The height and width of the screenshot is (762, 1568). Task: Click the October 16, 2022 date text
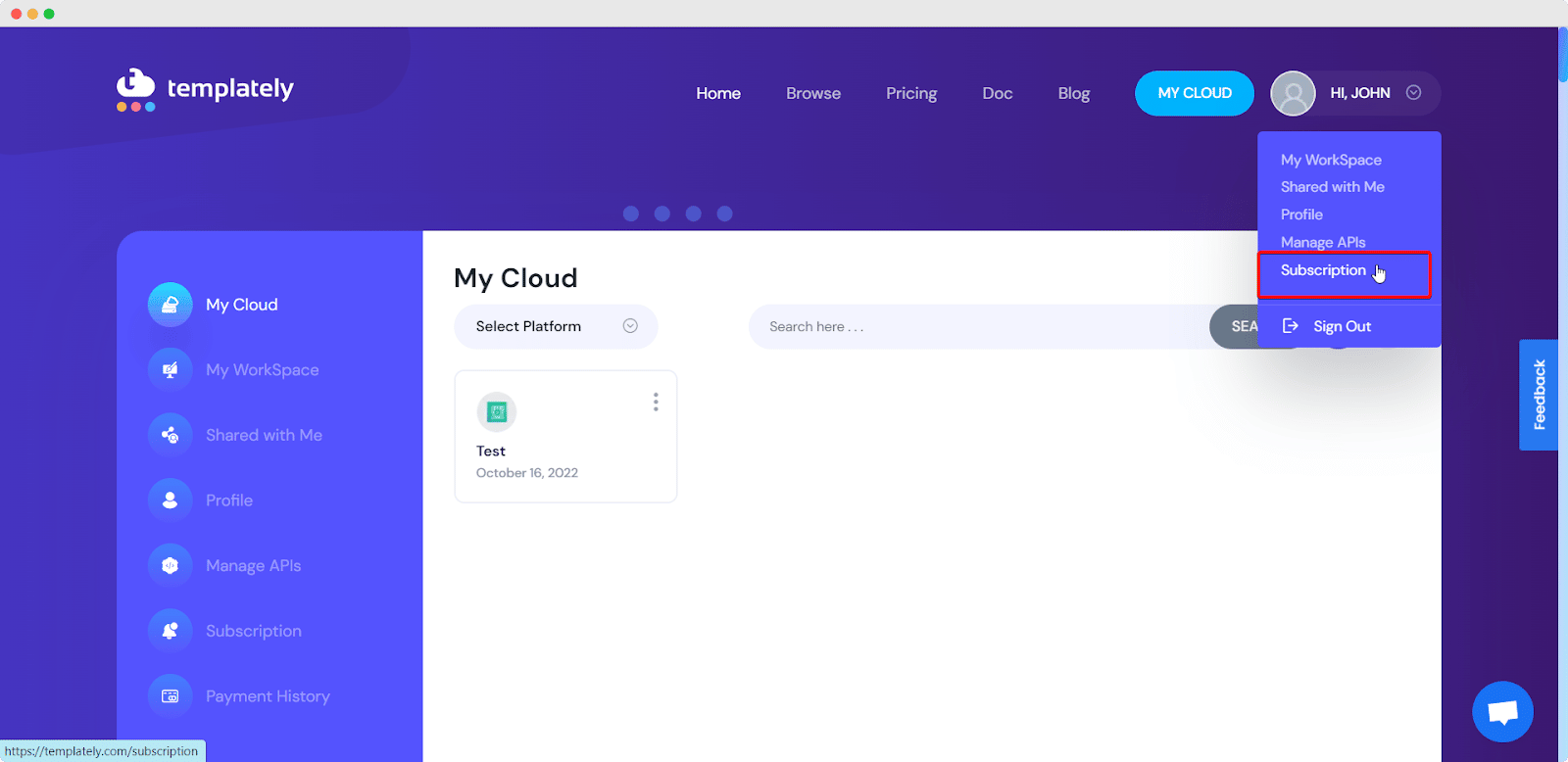527,473
